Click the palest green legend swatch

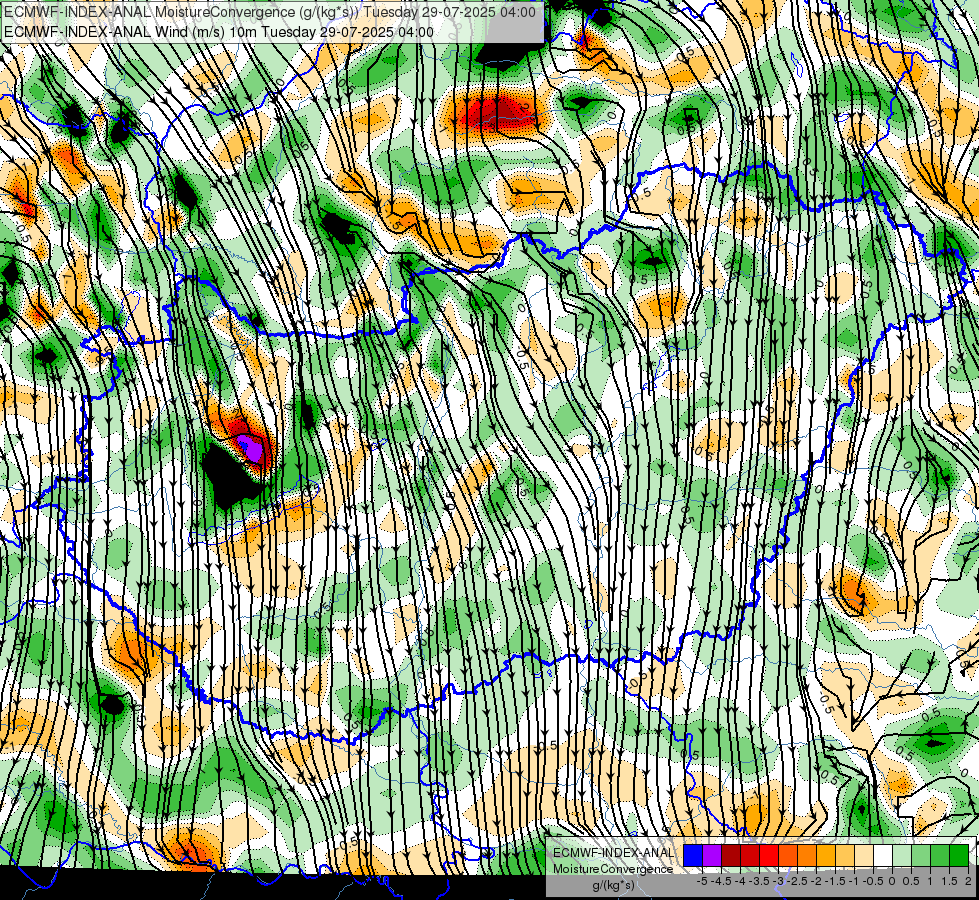pos(902,855)
